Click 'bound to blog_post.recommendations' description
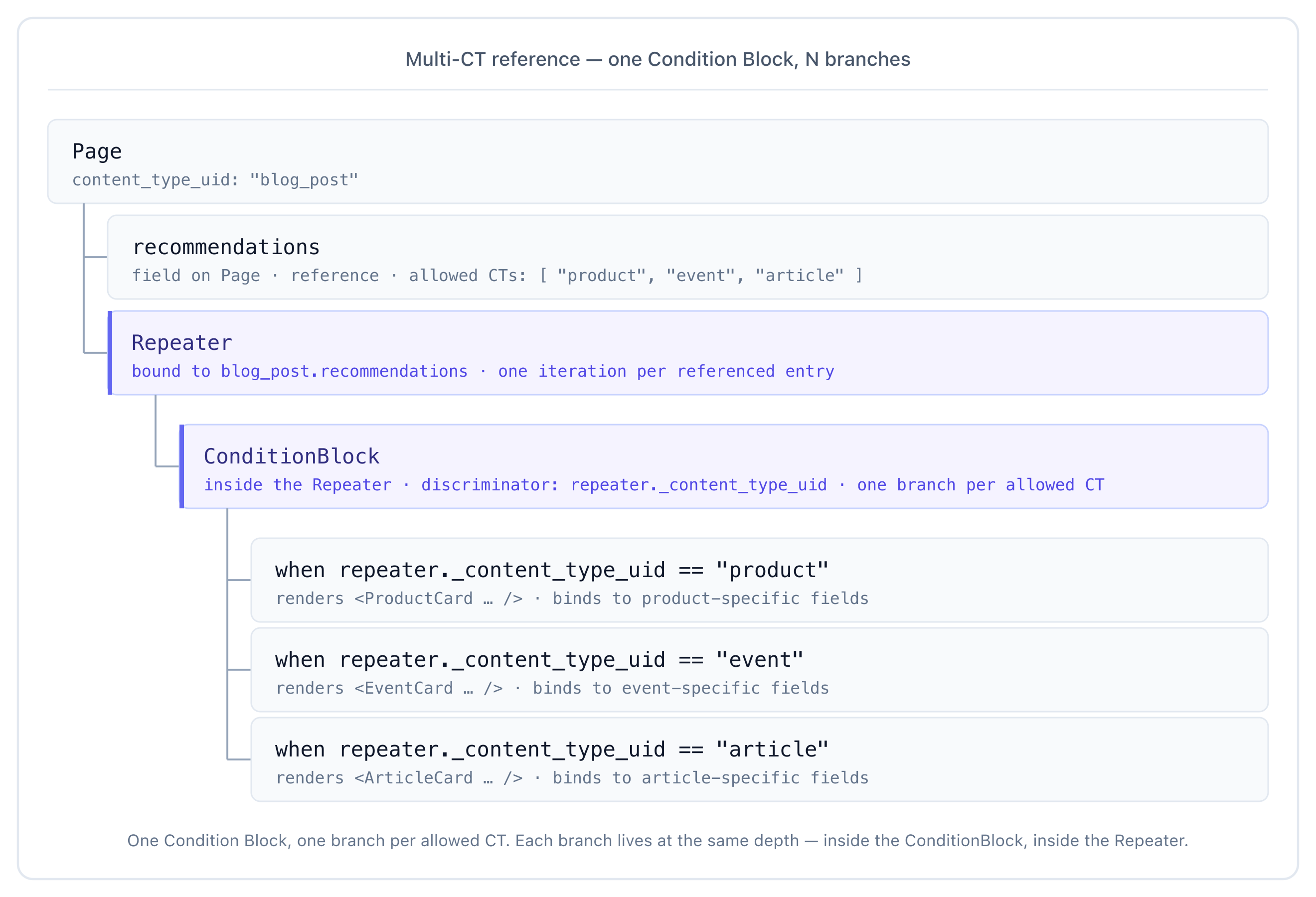 [x=483, y=371]
